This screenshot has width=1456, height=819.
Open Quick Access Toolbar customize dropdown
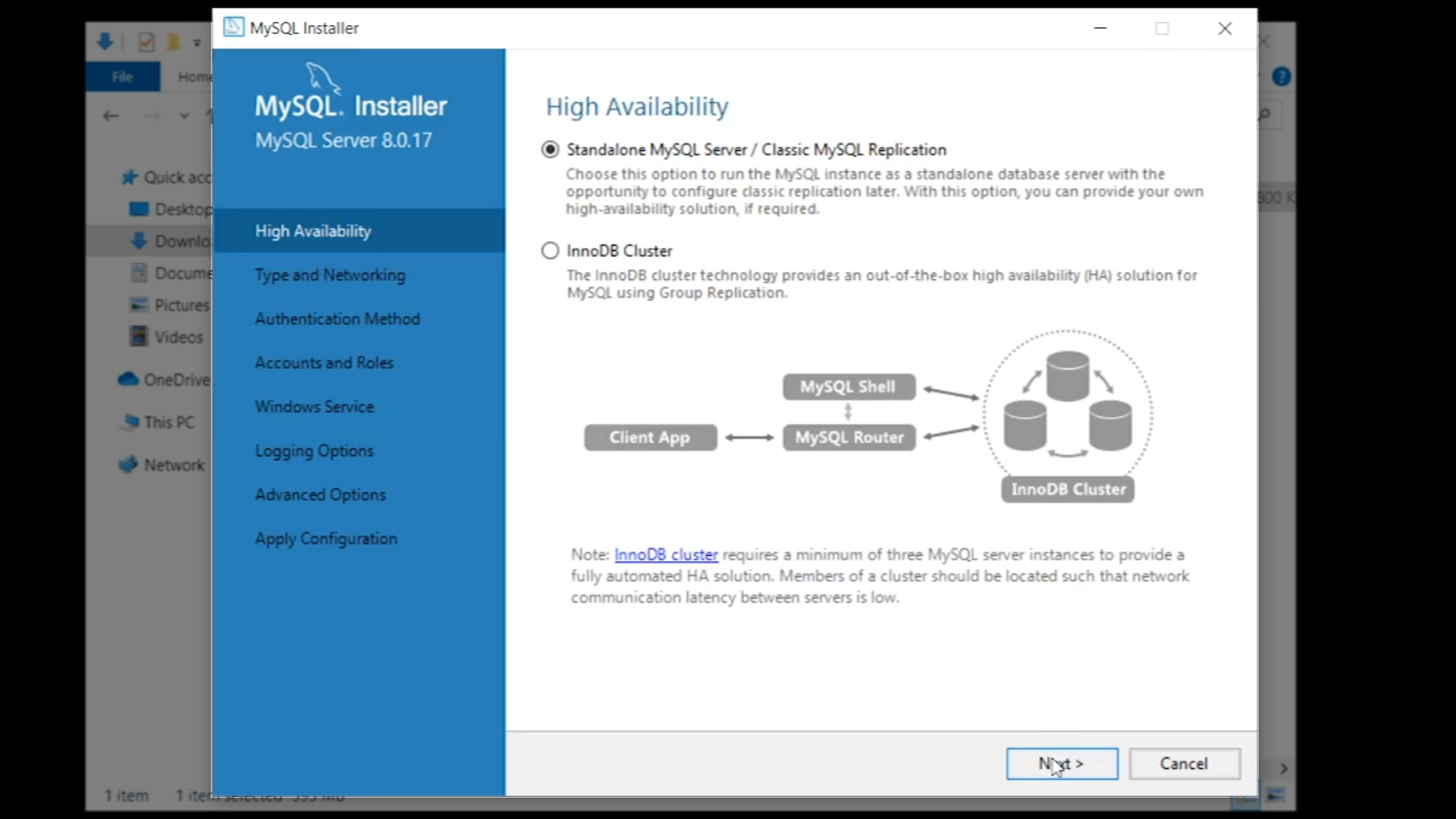(197, 42)
